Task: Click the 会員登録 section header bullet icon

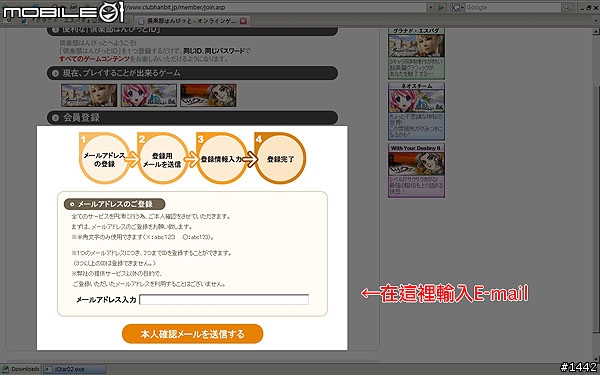Action: pyautogui.click(x=55, y=117)
